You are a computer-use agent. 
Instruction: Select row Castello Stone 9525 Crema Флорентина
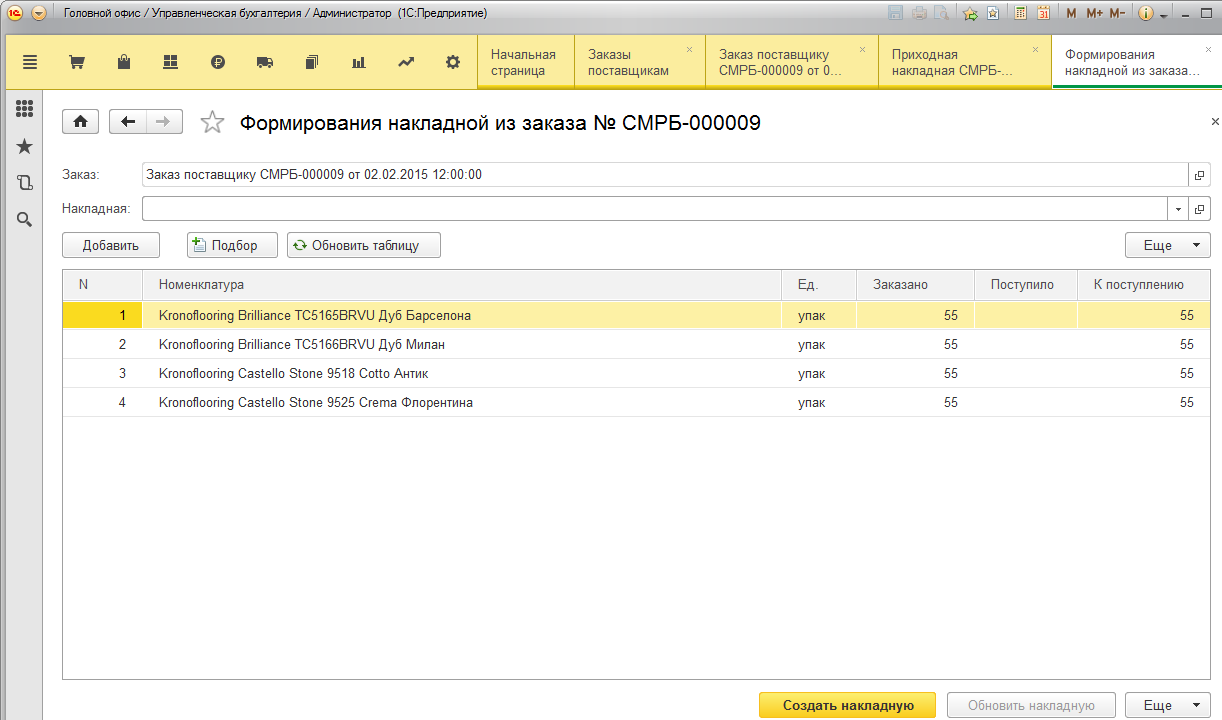tap(636, 402)
